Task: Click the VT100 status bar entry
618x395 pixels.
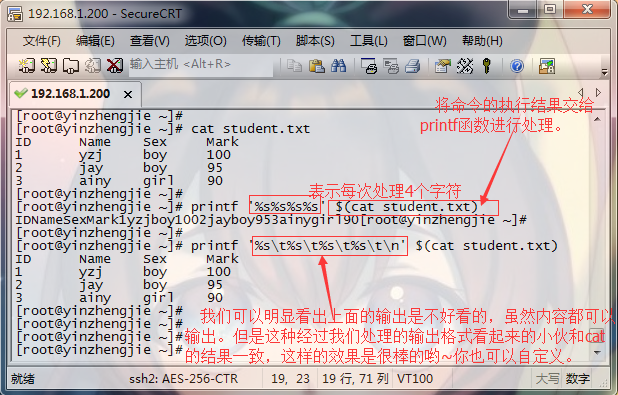Action: tap(415, 379)
